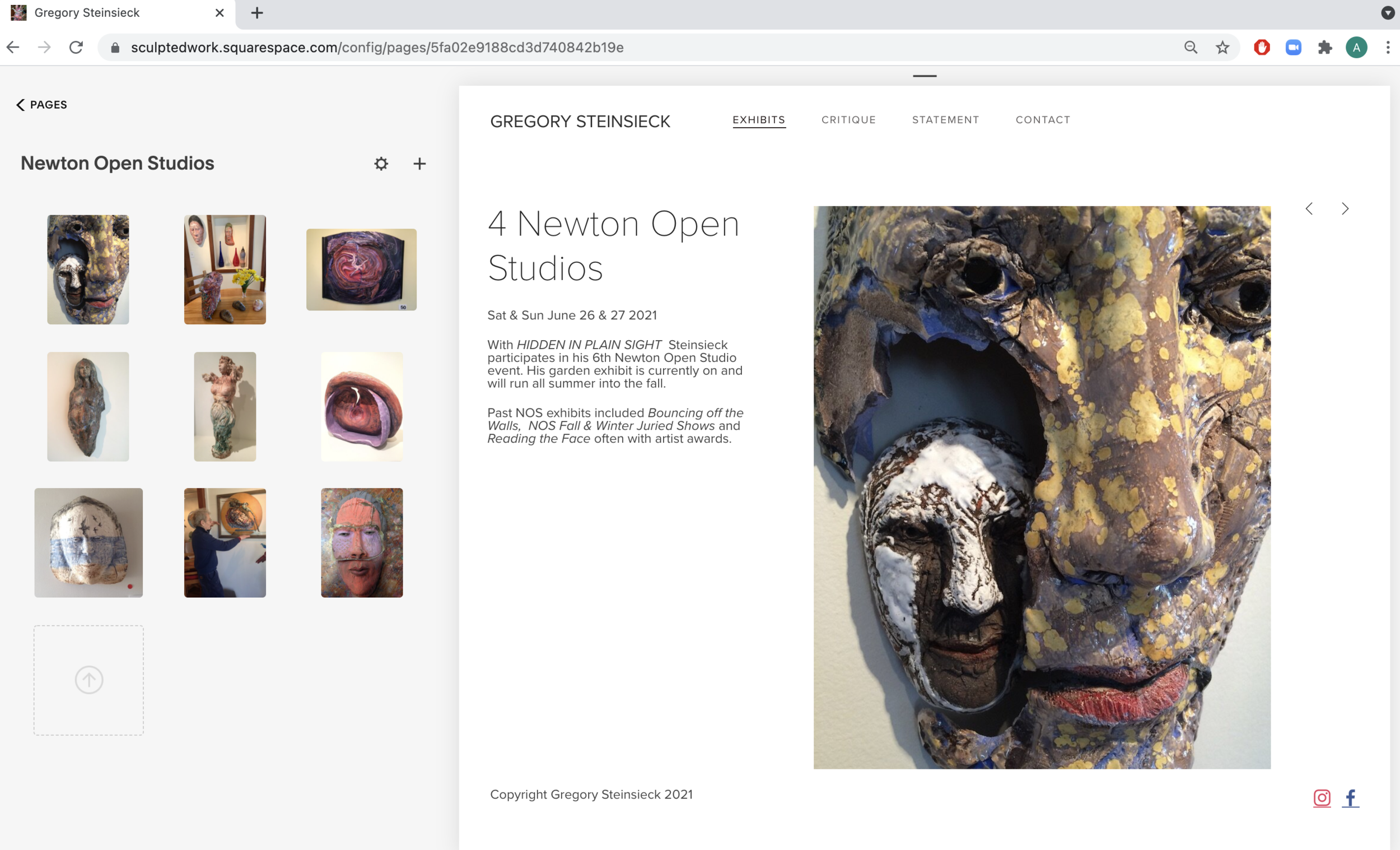This screenshot has width=1400, height=850.
Task: Open gallery settings gear icon
Action: [x=381, y=164]
